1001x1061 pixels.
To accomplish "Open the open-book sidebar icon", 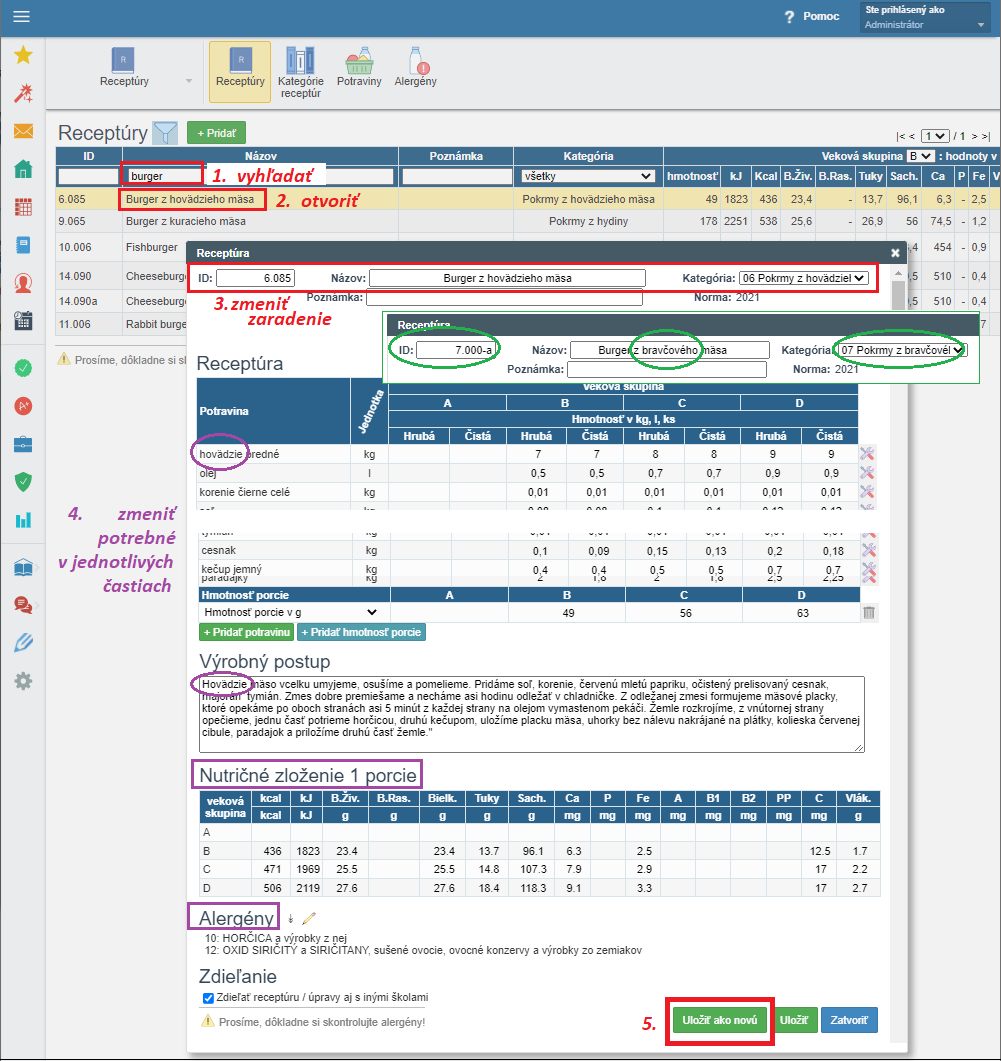I will pyautogui.click(x=23, y=567).
